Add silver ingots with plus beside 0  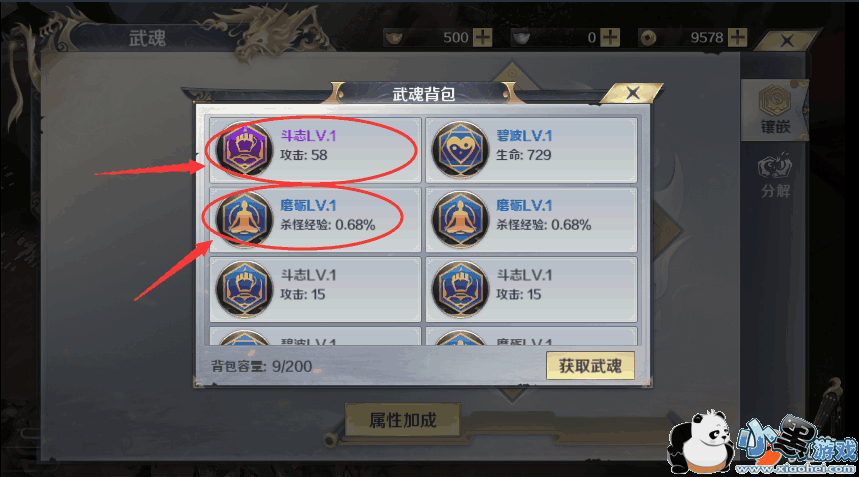[610, 37]
